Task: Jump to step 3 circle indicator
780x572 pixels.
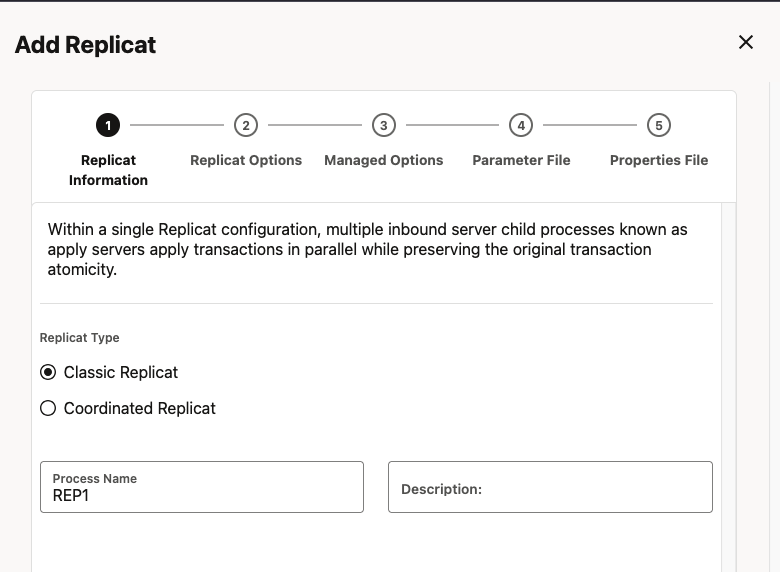Action: tap(384, 125)
